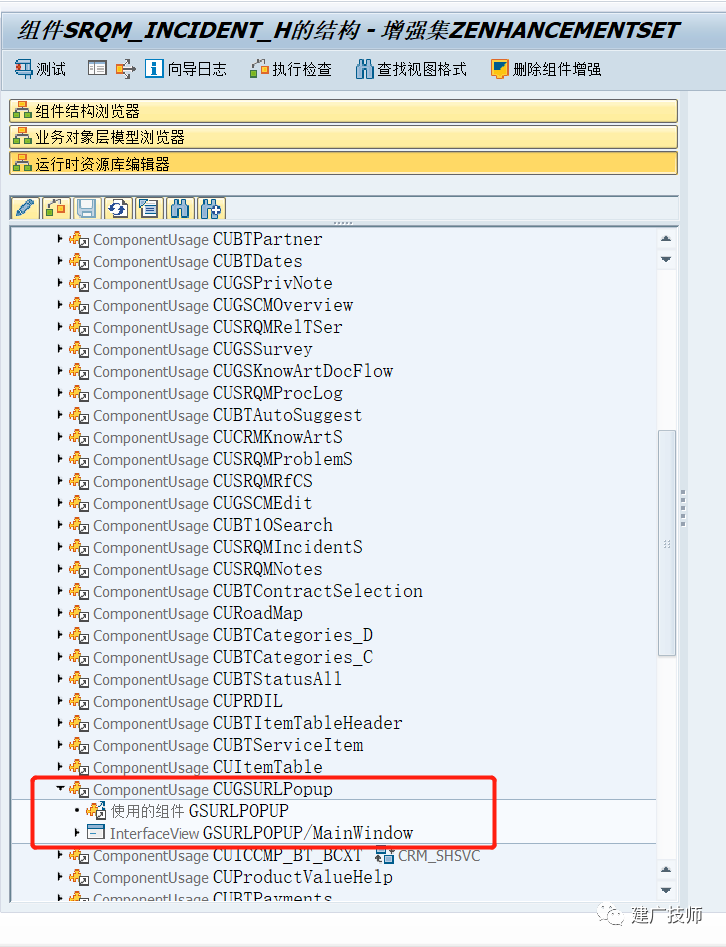Click bottom scrollbar down arrow
726x947 pixels.
(x=666, y=890)
